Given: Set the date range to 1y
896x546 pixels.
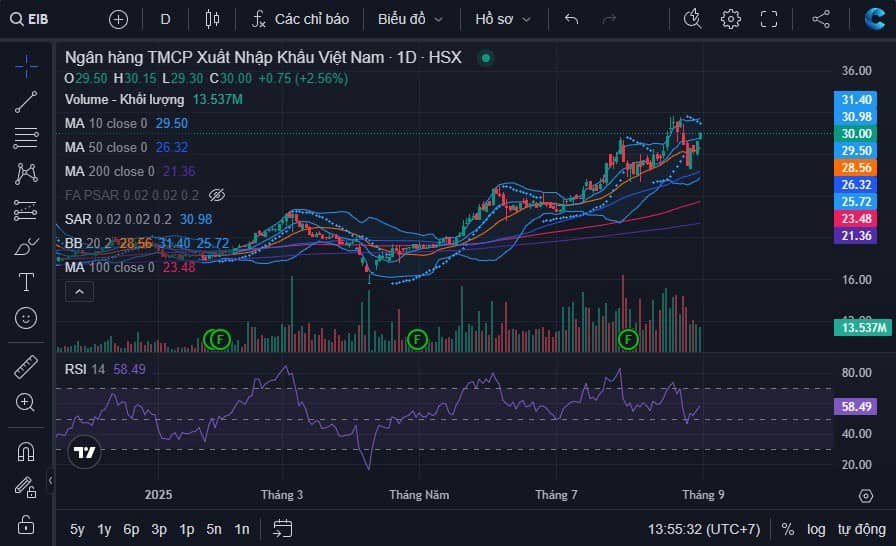Looking at the screenshot, I should click(104, 529).
